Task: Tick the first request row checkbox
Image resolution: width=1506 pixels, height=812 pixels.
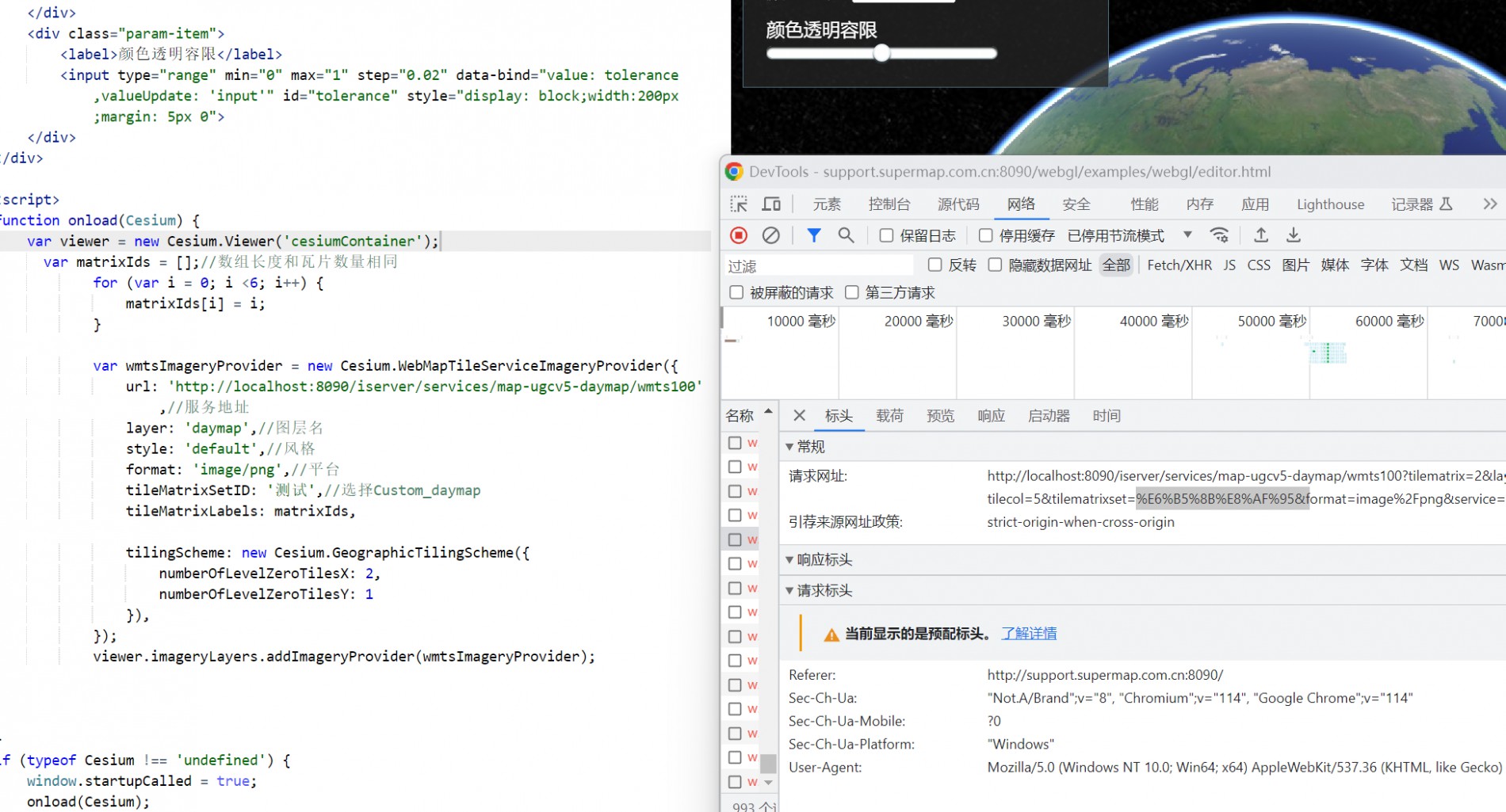Action: (735, 443)
